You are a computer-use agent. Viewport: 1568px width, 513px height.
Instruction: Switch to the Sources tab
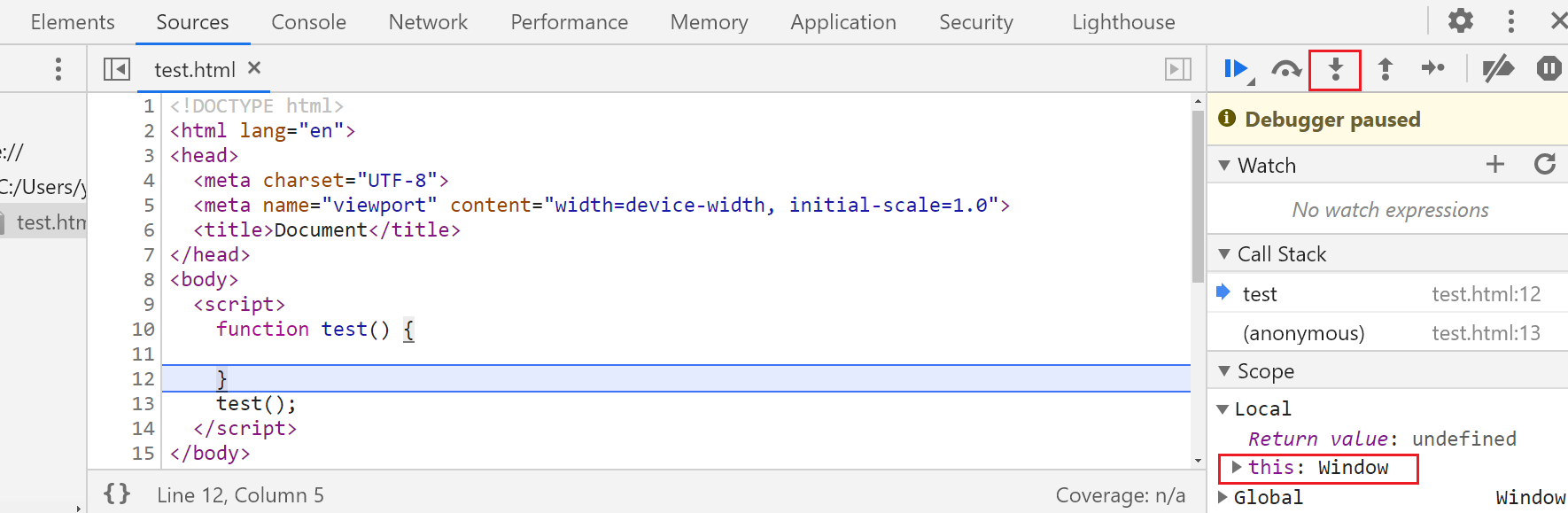coord(192,22)
